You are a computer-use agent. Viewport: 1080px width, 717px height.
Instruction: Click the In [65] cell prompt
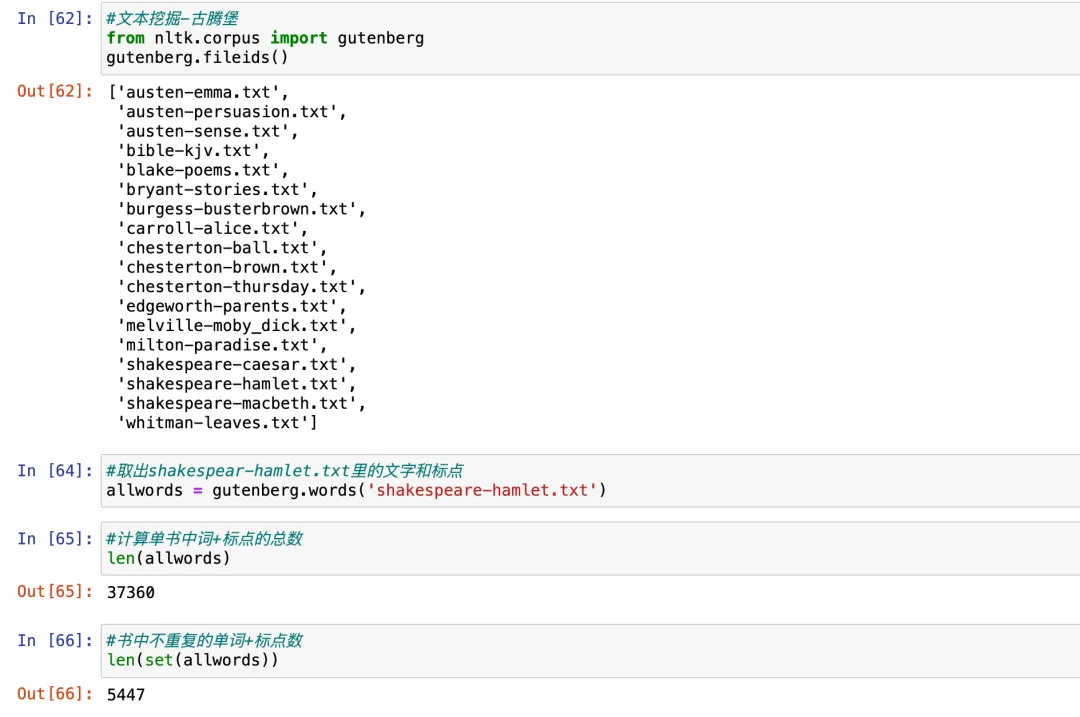point(54,538)
